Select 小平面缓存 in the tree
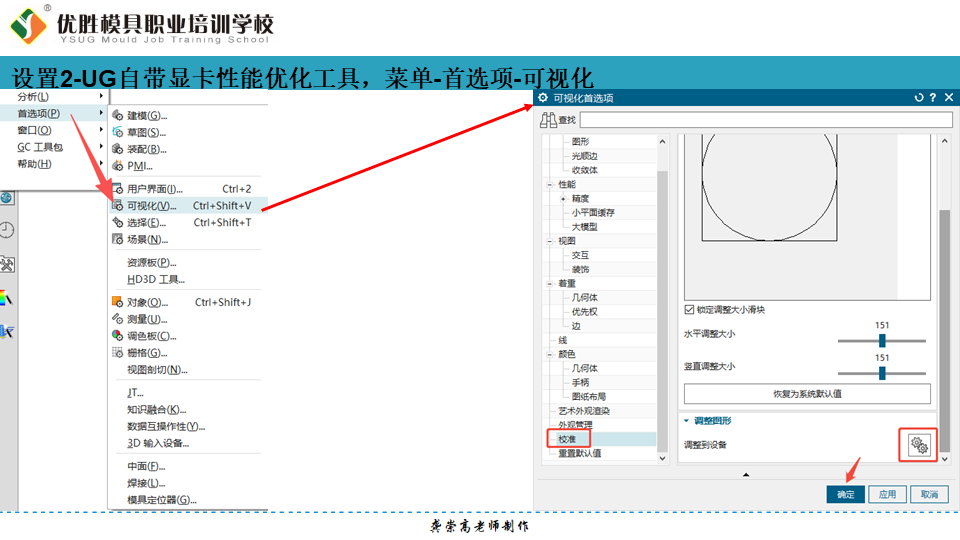This screenshot has height=540, width=960. coord(593,212)
